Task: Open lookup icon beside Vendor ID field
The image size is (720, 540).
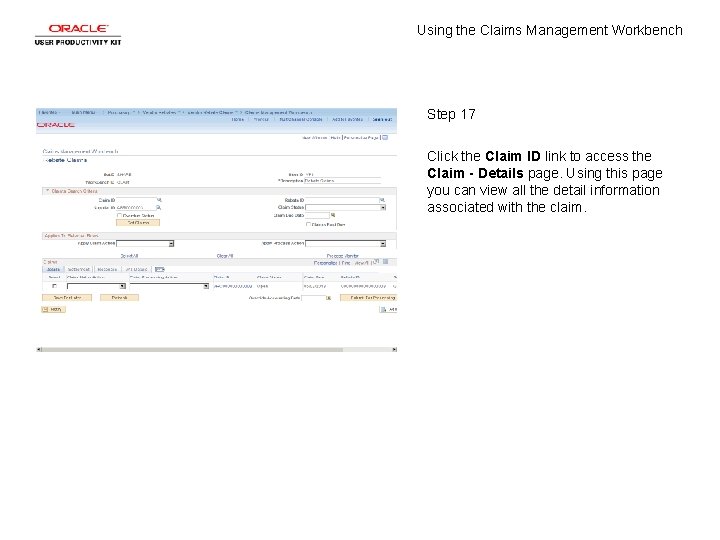Action: 159,208
